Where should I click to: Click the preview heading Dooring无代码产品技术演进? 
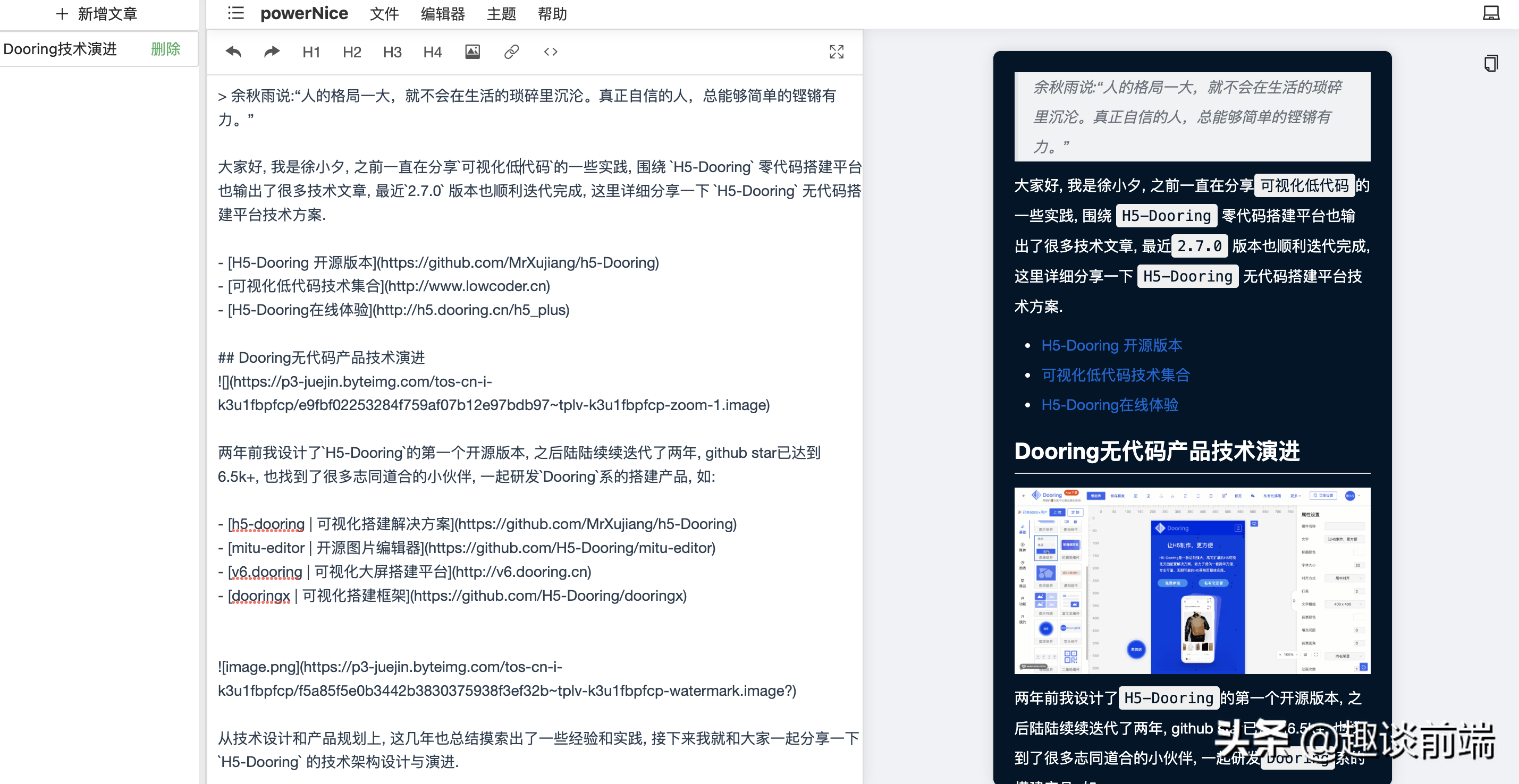[1157, 451]
